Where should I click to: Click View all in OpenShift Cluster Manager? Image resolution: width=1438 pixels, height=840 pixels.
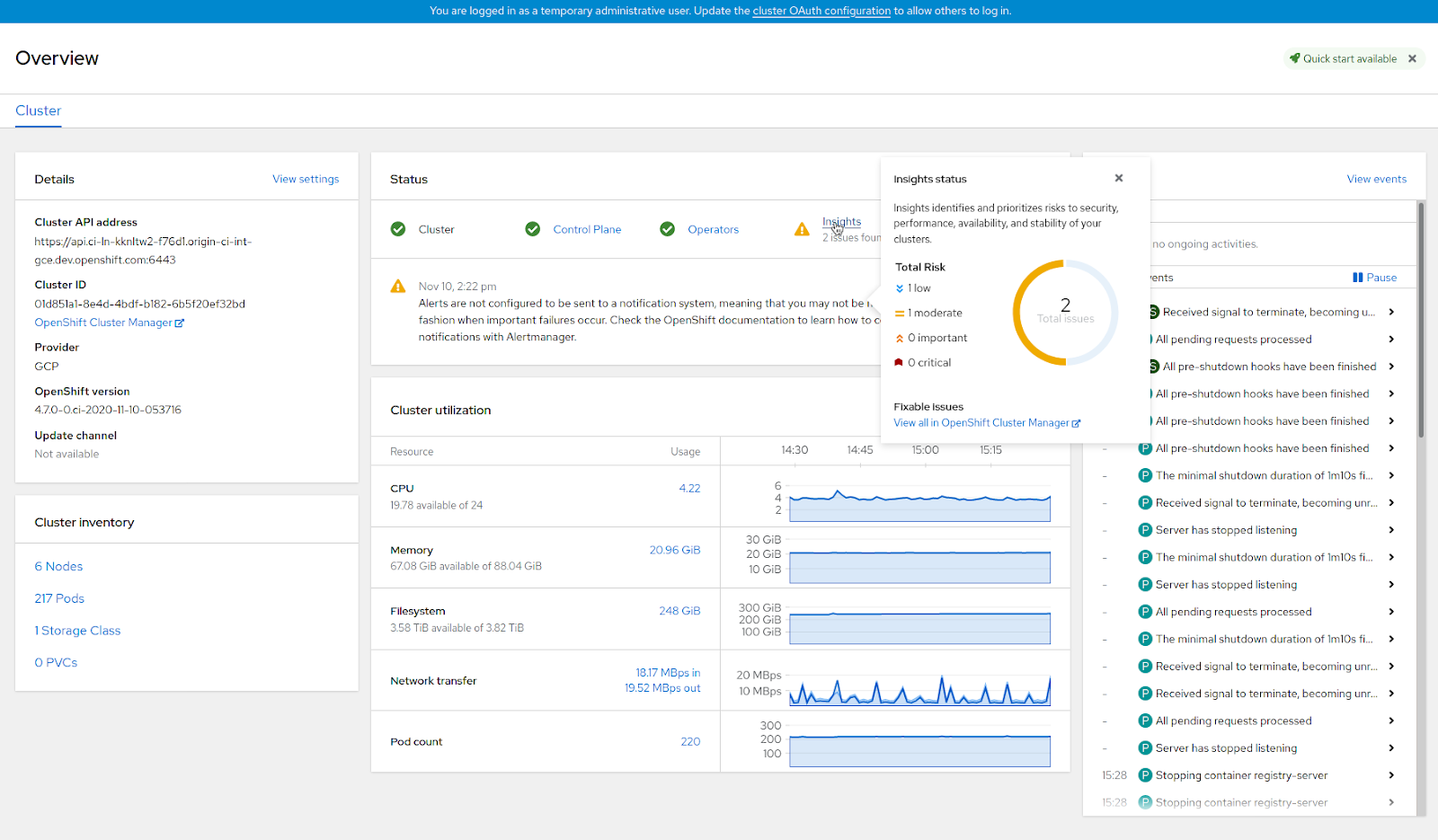click(981, 422)
